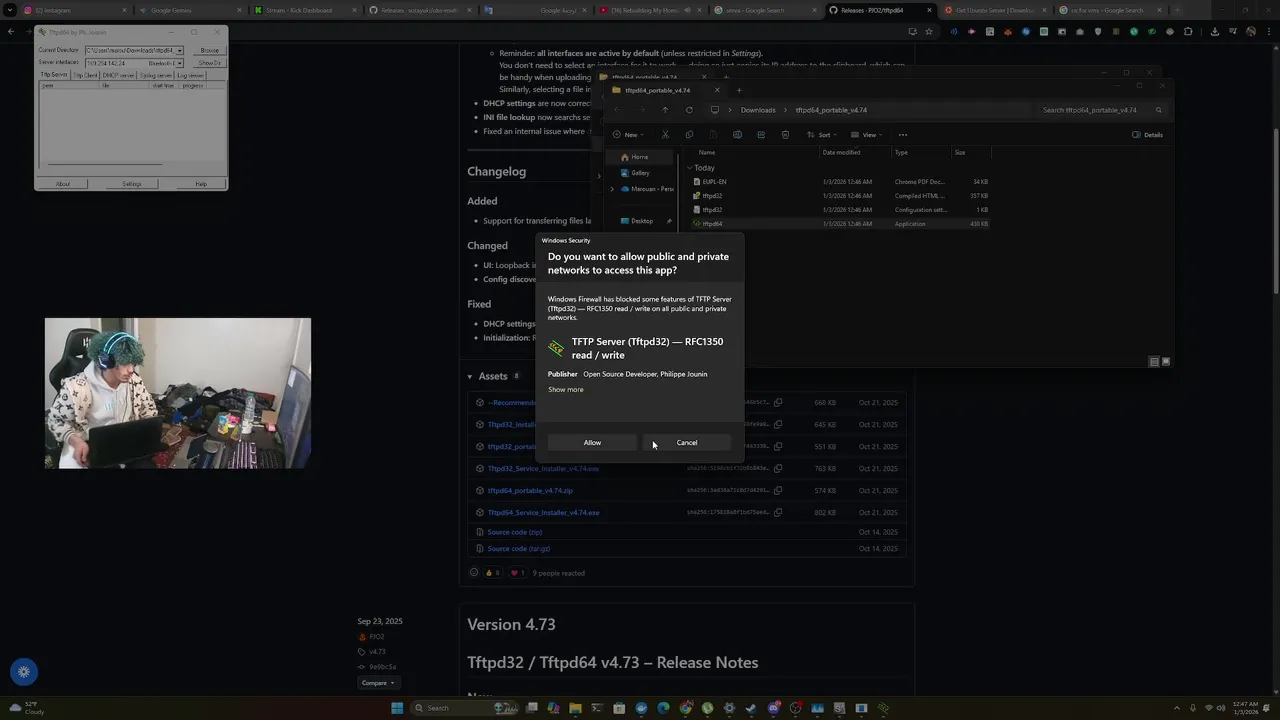This screenshot has width=1280, height=720.
Task: Expand Show more in firewall dialog
Action: coord(566,390)
